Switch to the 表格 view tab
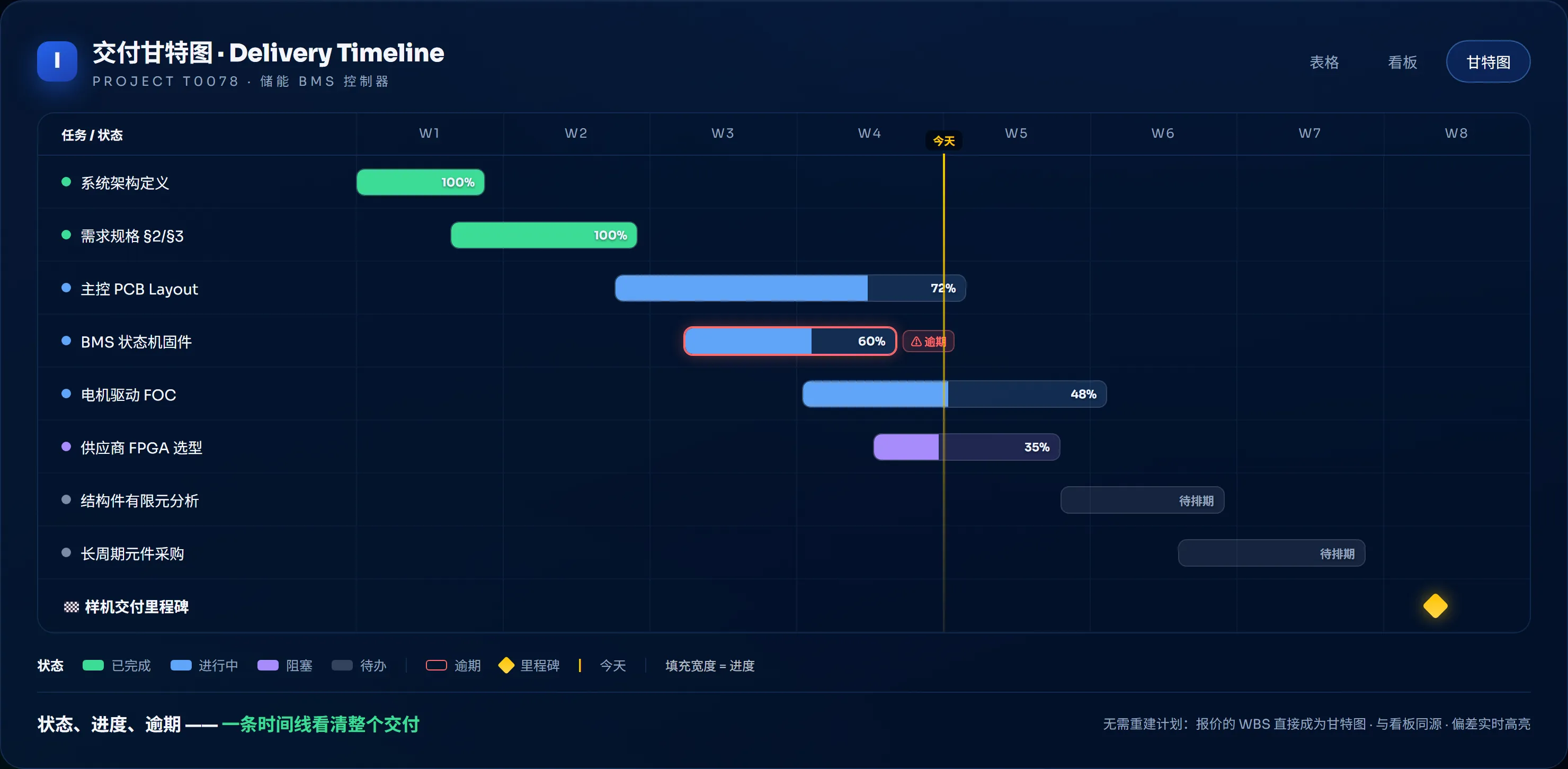This screenshot has height=769, width=1568. coord(1324,62)
